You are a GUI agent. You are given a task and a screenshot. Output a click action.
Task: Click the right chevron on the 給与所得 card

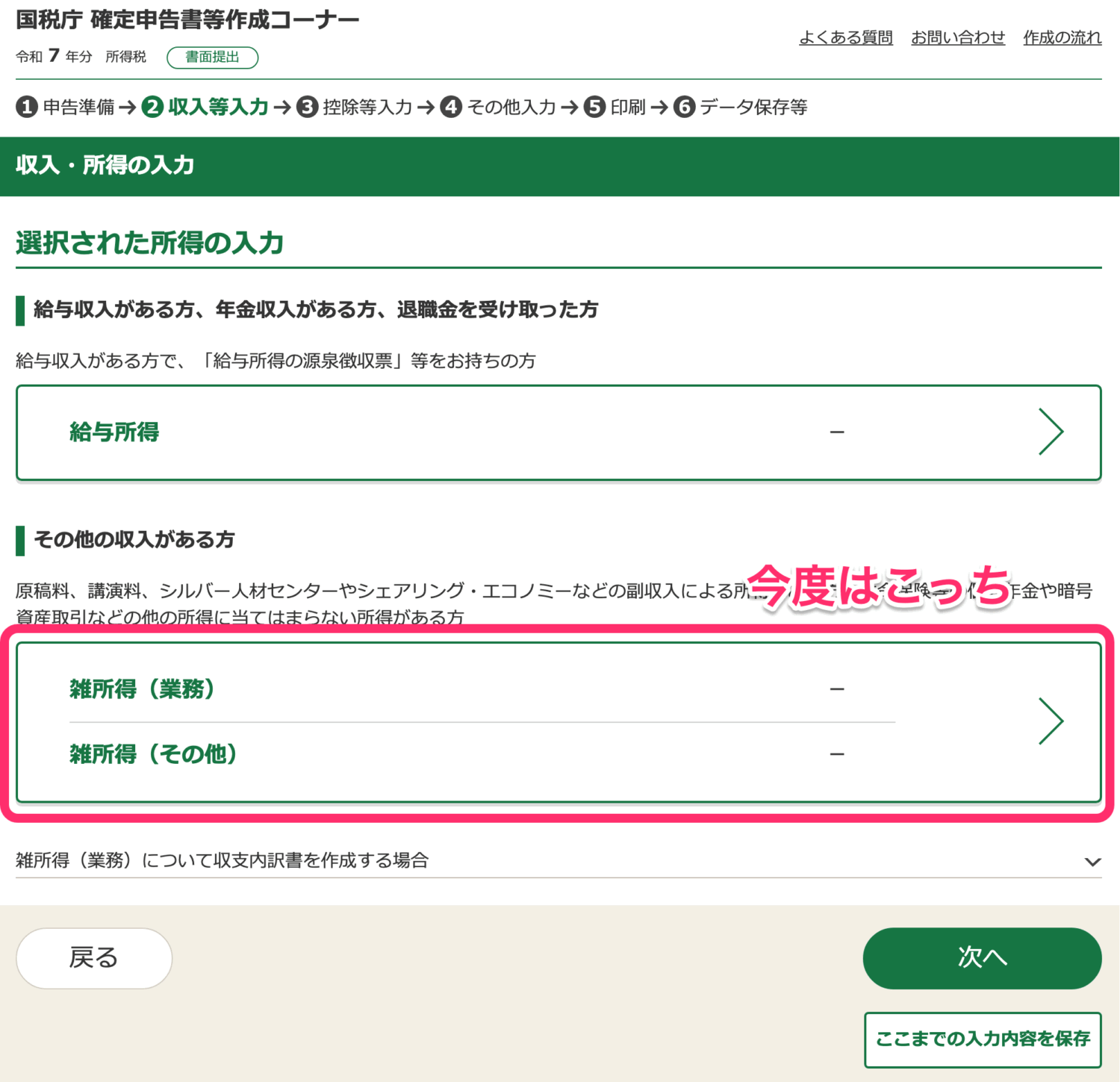point(1051,432)
